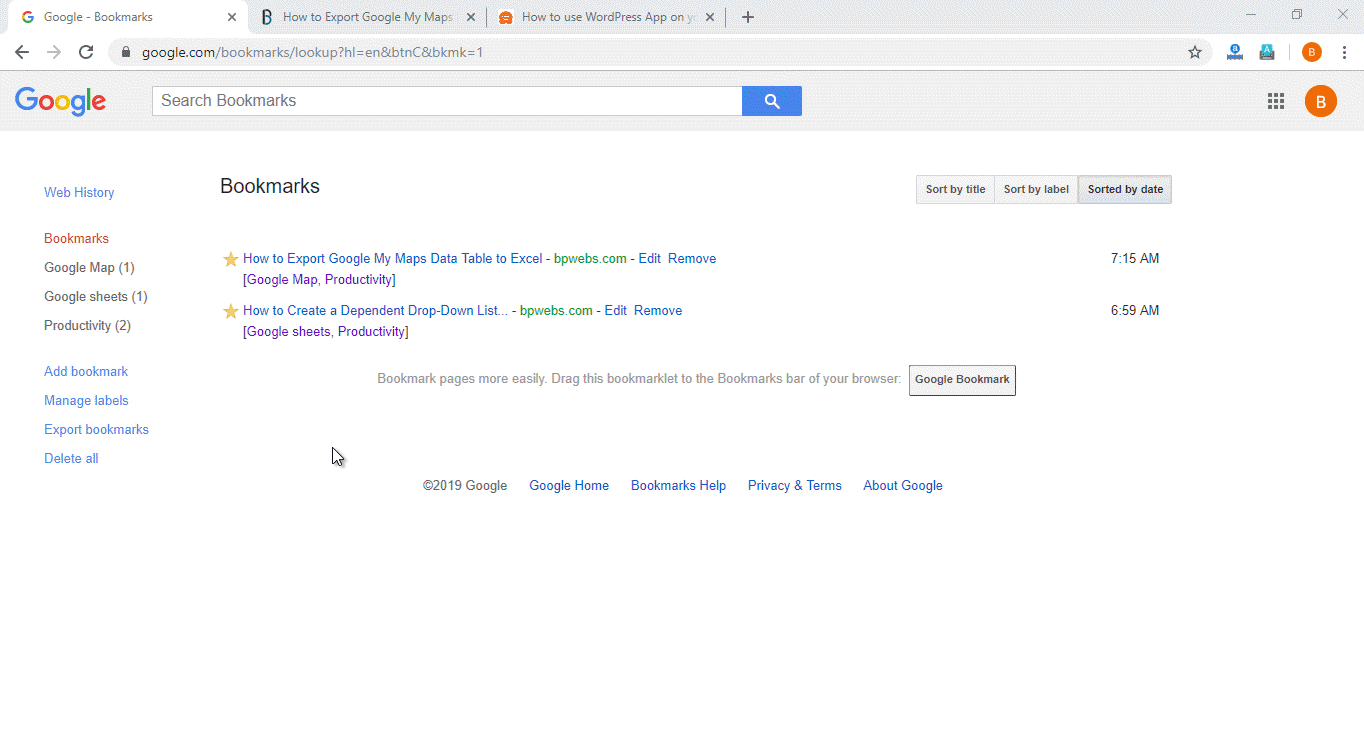Click Productivity label under second bookmark
1364x736 pixels.
(x=371, y=332)
